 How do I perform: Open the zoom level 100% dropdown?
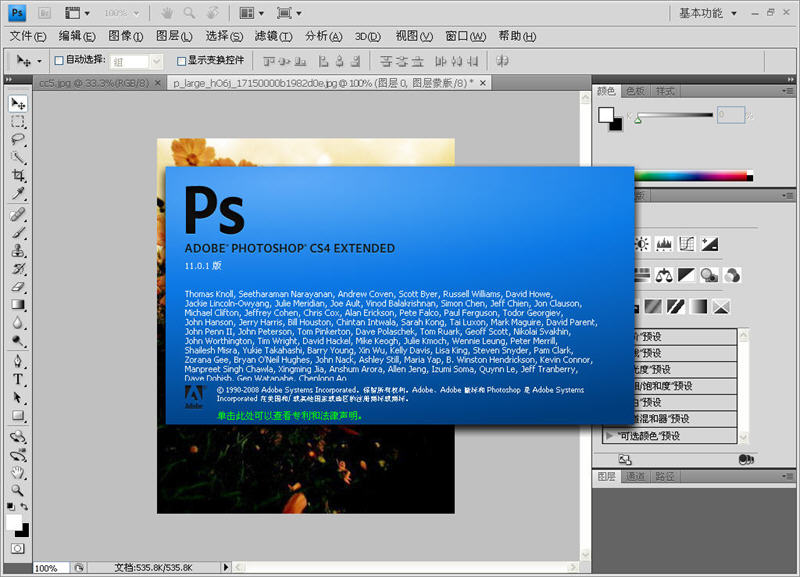[x=121, y=13]
